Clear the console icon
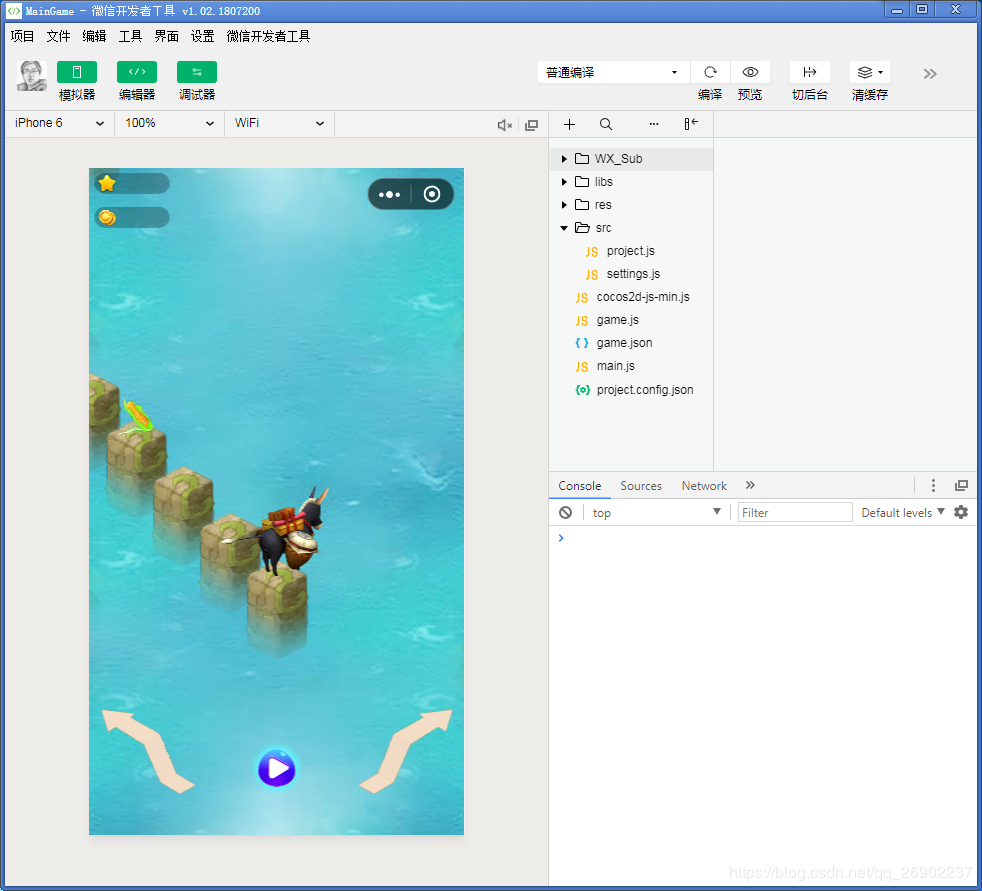This screenshot has height=891, width=982. pos(566,512)
